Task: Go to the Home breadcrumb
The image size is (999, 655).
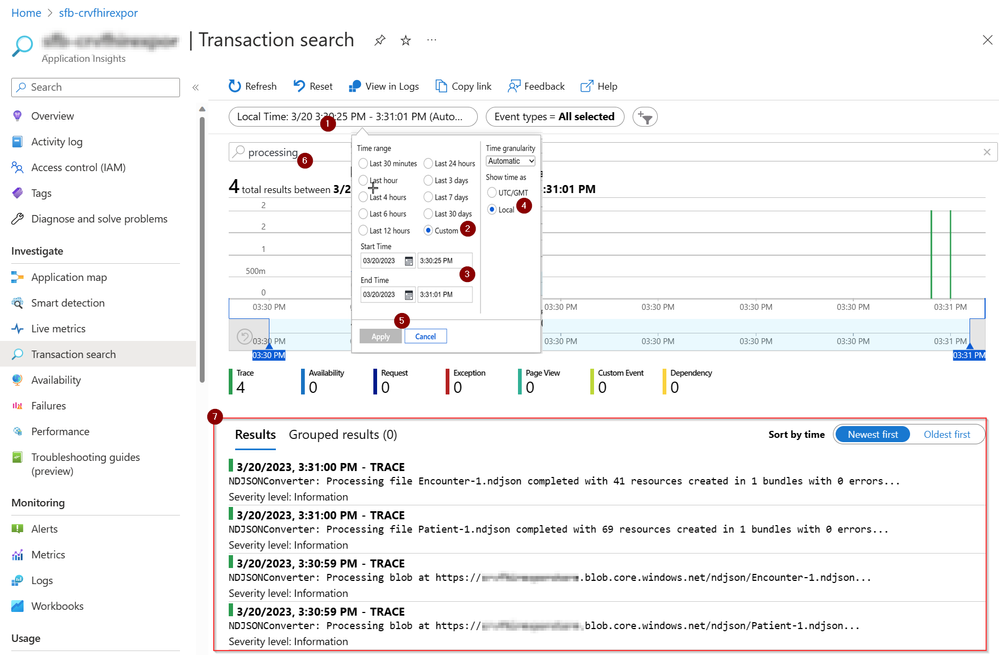Action: pos(26,13)
